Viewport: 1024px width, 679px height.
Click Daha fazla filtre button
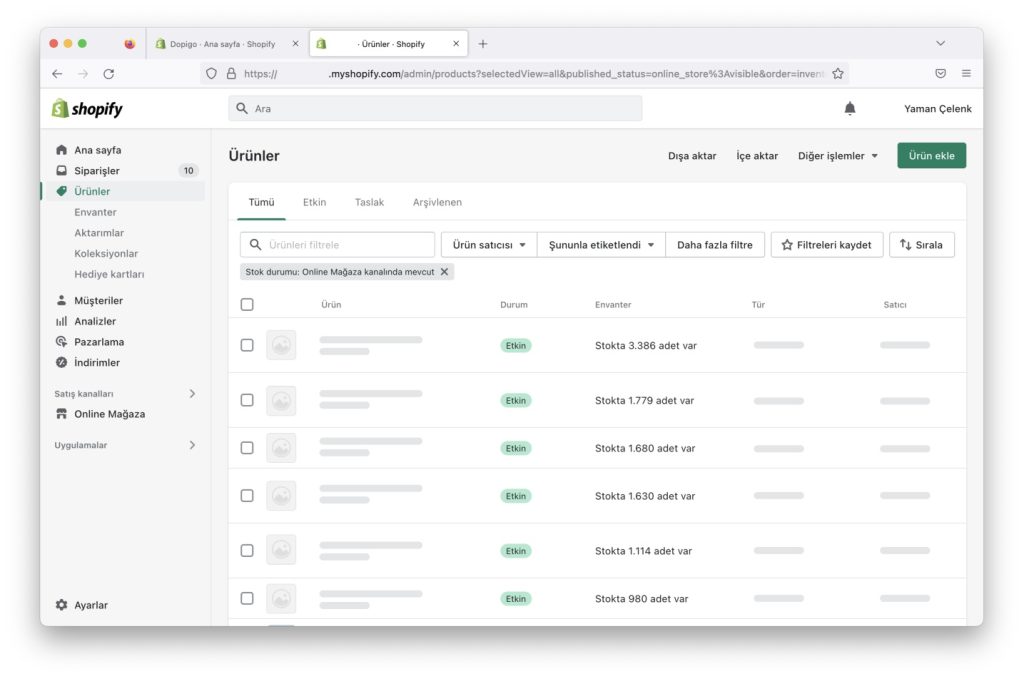(x=714, y=245)
